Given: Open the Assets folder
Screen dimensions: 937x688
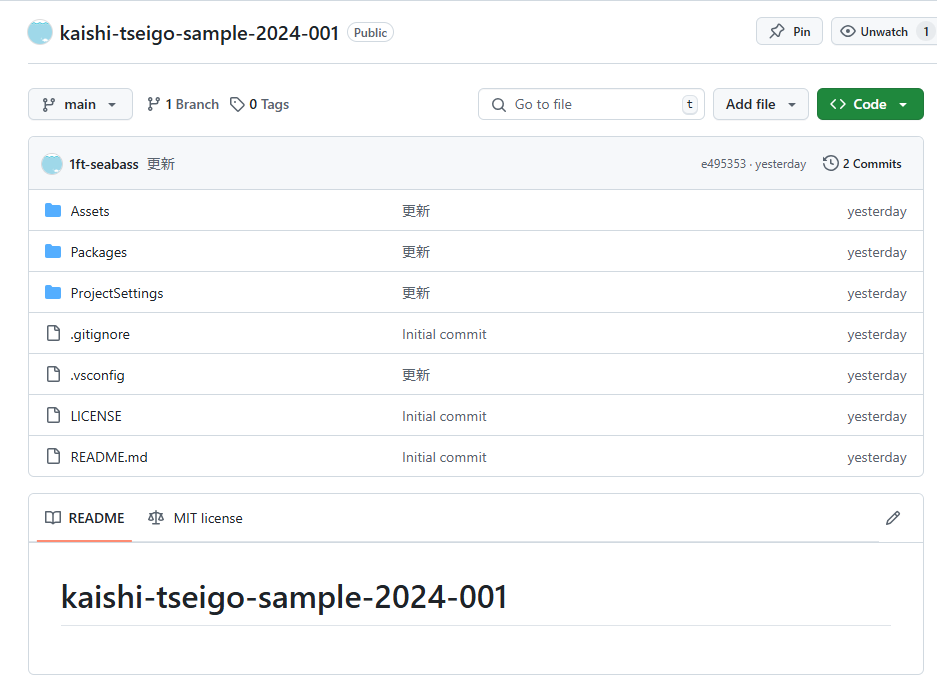Looking at the screenshot, I should tap(90, 211).
